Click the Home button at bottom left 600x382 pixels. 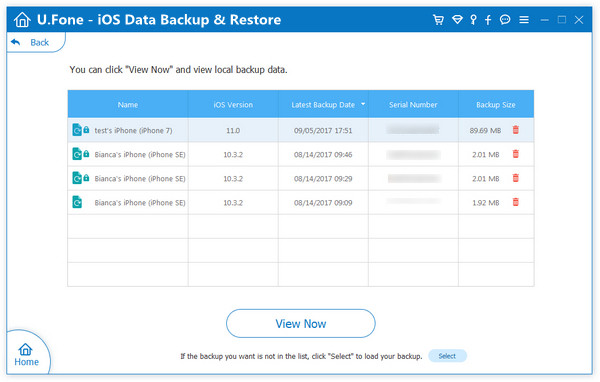(26, 355)
